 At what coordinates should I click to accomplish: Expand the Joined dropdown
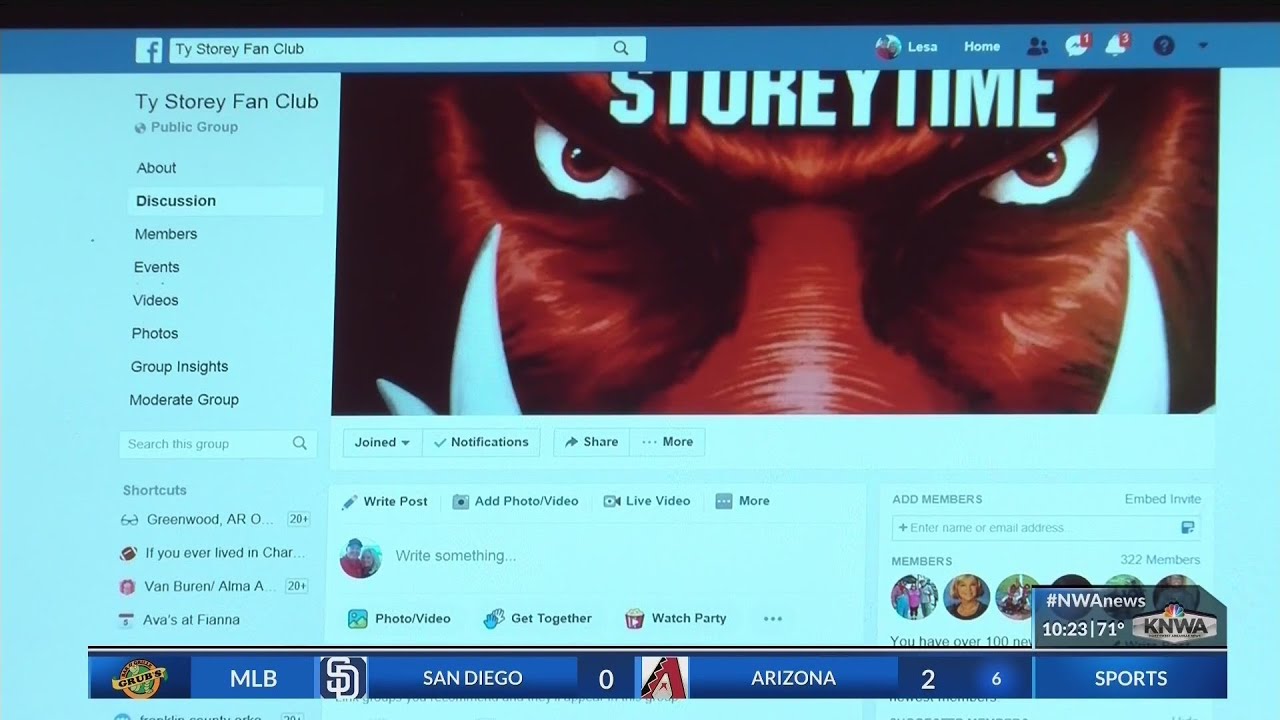[382, 442]
